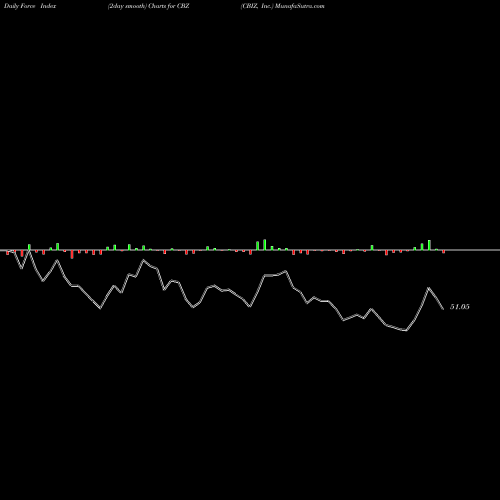Screen dimensions: 500x500
Task: Click the '(CBIZ, Inc.) MunafaSutra.com' label
Action: 283,6
